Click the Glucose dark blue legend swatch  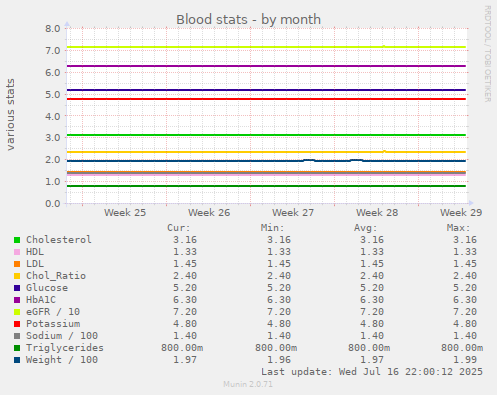(x=17, y=288)
